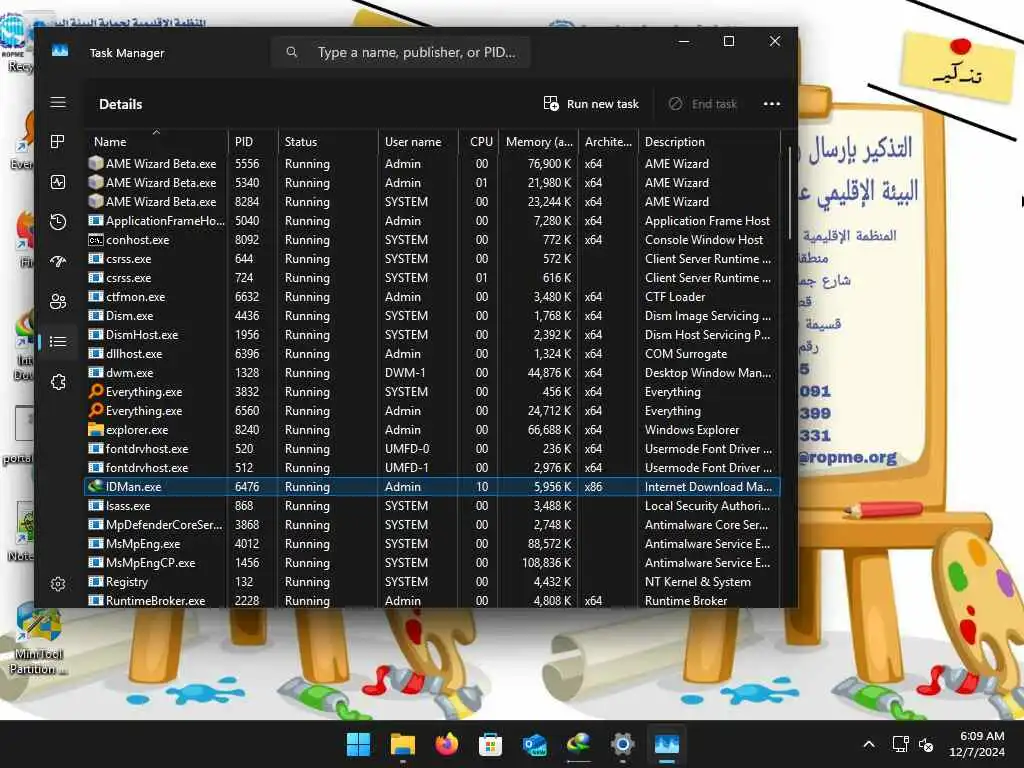Open Settings from the taskbar
Viewport: 1024px width, 768px height.
click(622, 744)
